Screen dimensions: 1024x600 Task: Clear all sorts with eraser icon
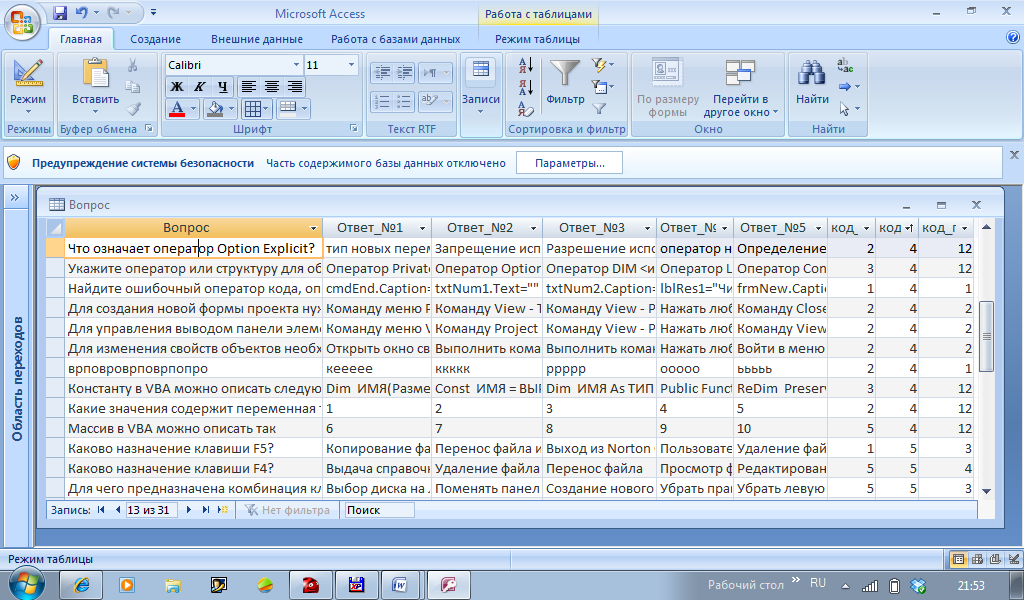(526, 109)
